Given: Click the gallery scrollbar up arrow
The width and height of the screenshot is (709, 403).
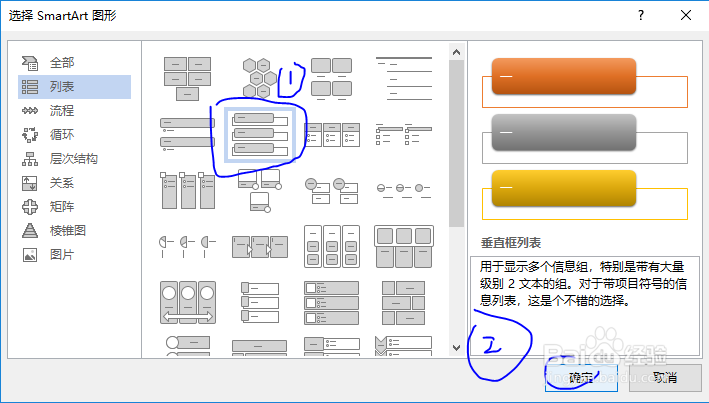Looking at the screenshot, I should click(457, 52).
